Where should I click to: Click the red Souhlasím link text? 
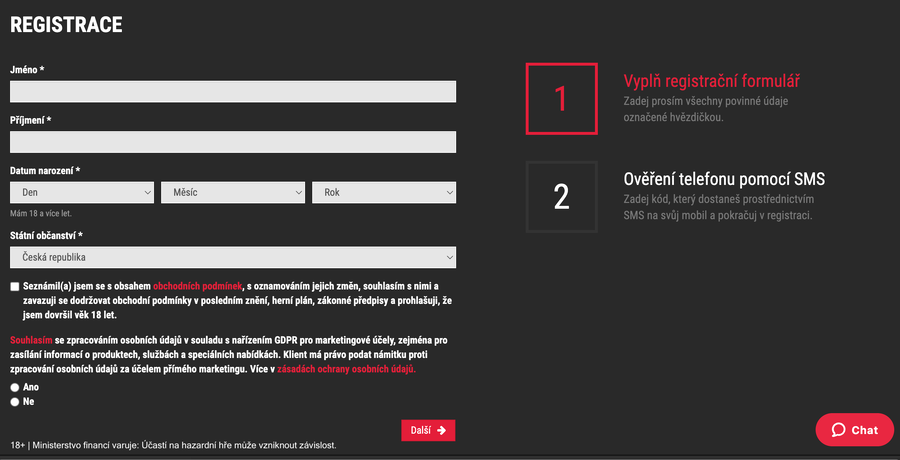tap(30, 341)
